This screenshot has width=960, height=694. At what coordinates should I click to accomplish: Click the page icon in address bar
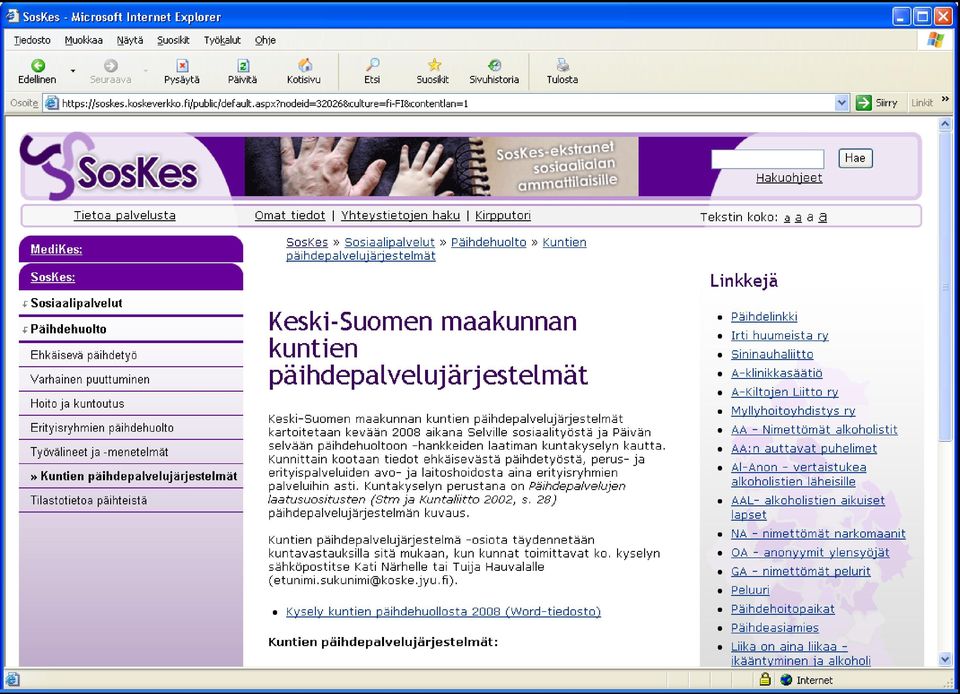coord(52,103)
